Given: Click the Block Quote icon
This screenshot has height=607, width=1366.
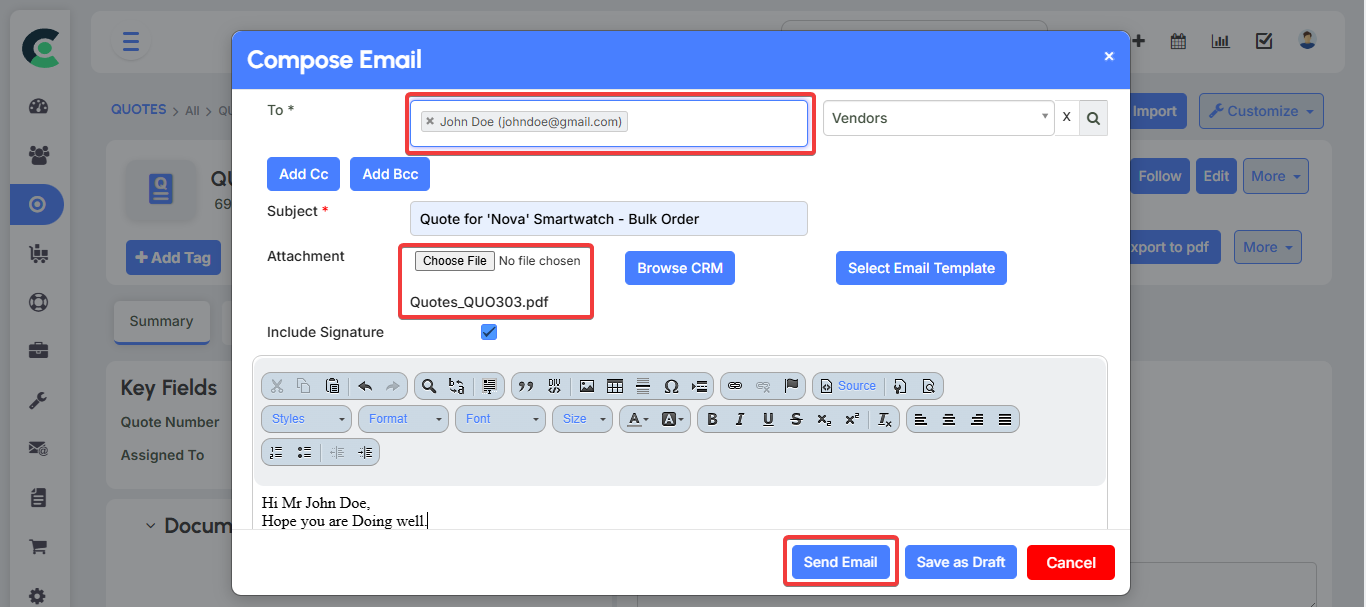Looking at the screenshot, I should pos(525,386).
